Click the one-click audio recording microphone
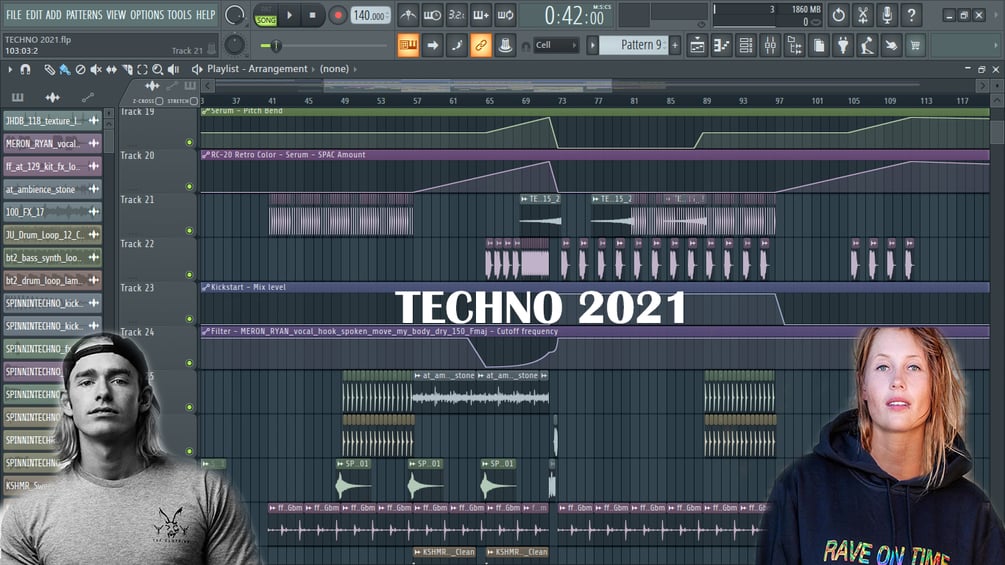Image resolution: width=1005 pixels, height=565 pixels. (887, 15)
